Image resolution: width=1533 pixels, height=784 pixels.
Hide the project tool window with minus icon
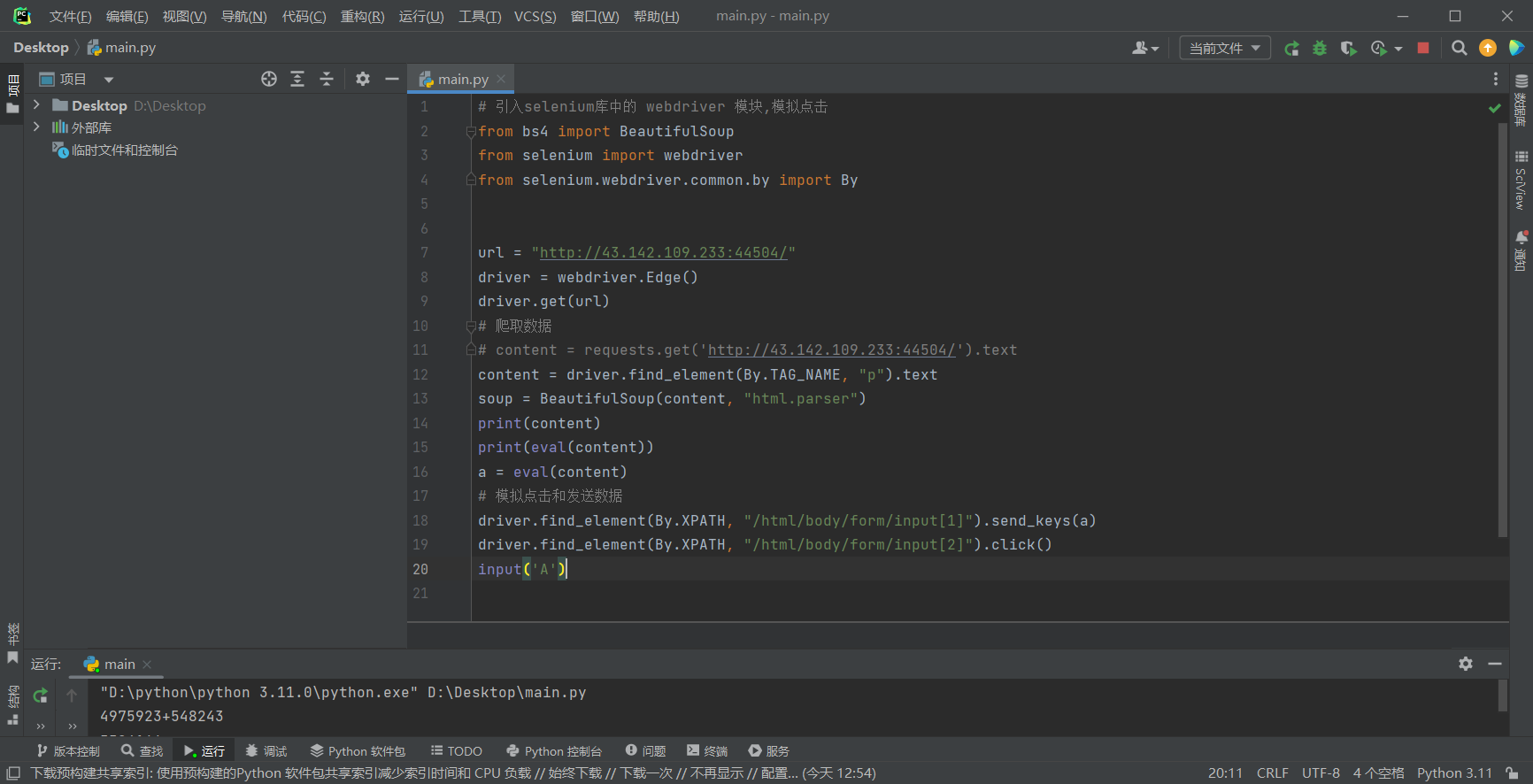[392, 79]
